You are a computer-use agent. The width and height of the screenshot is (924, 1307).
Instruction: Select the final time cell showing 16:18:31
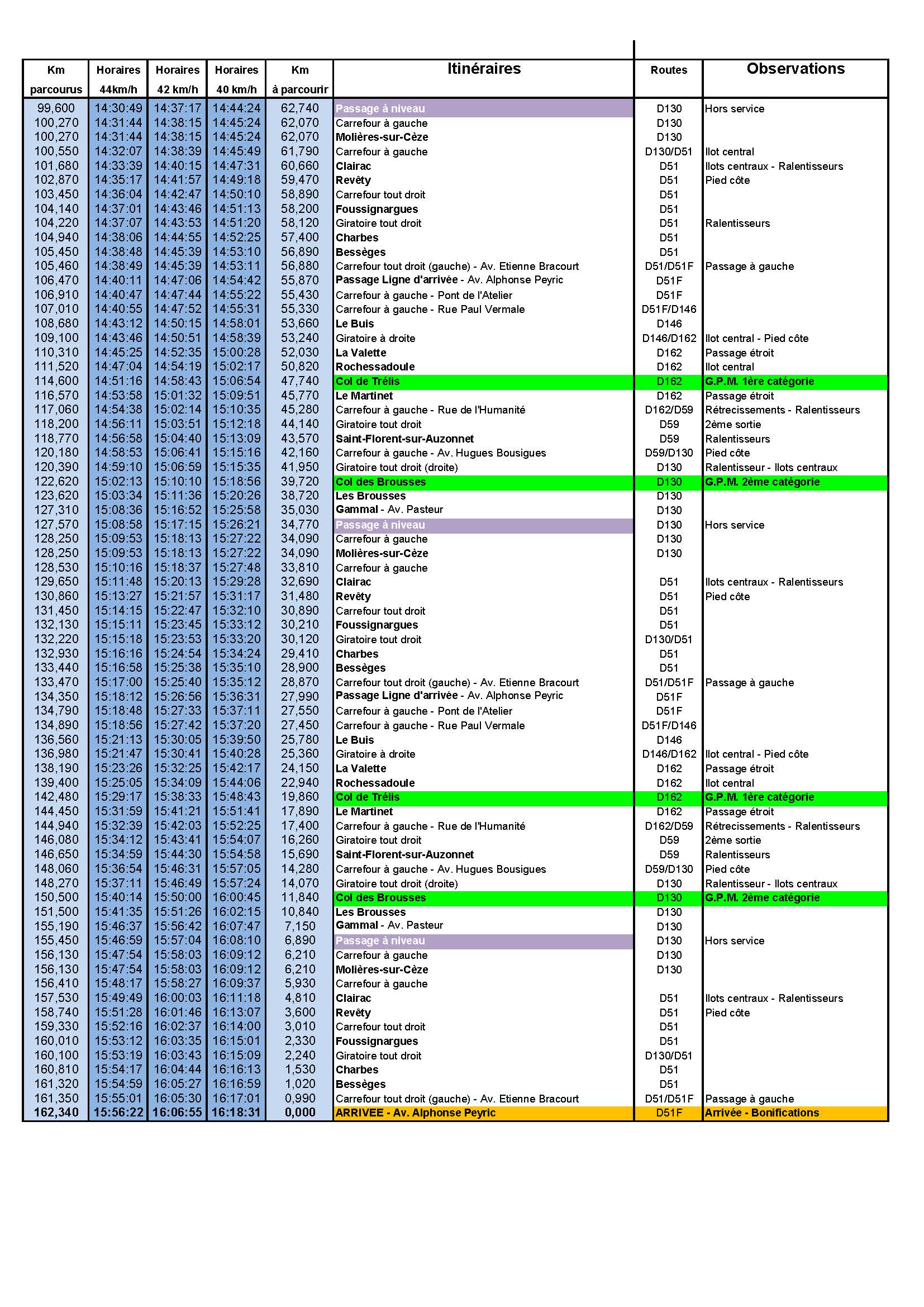coord(236,1113)
